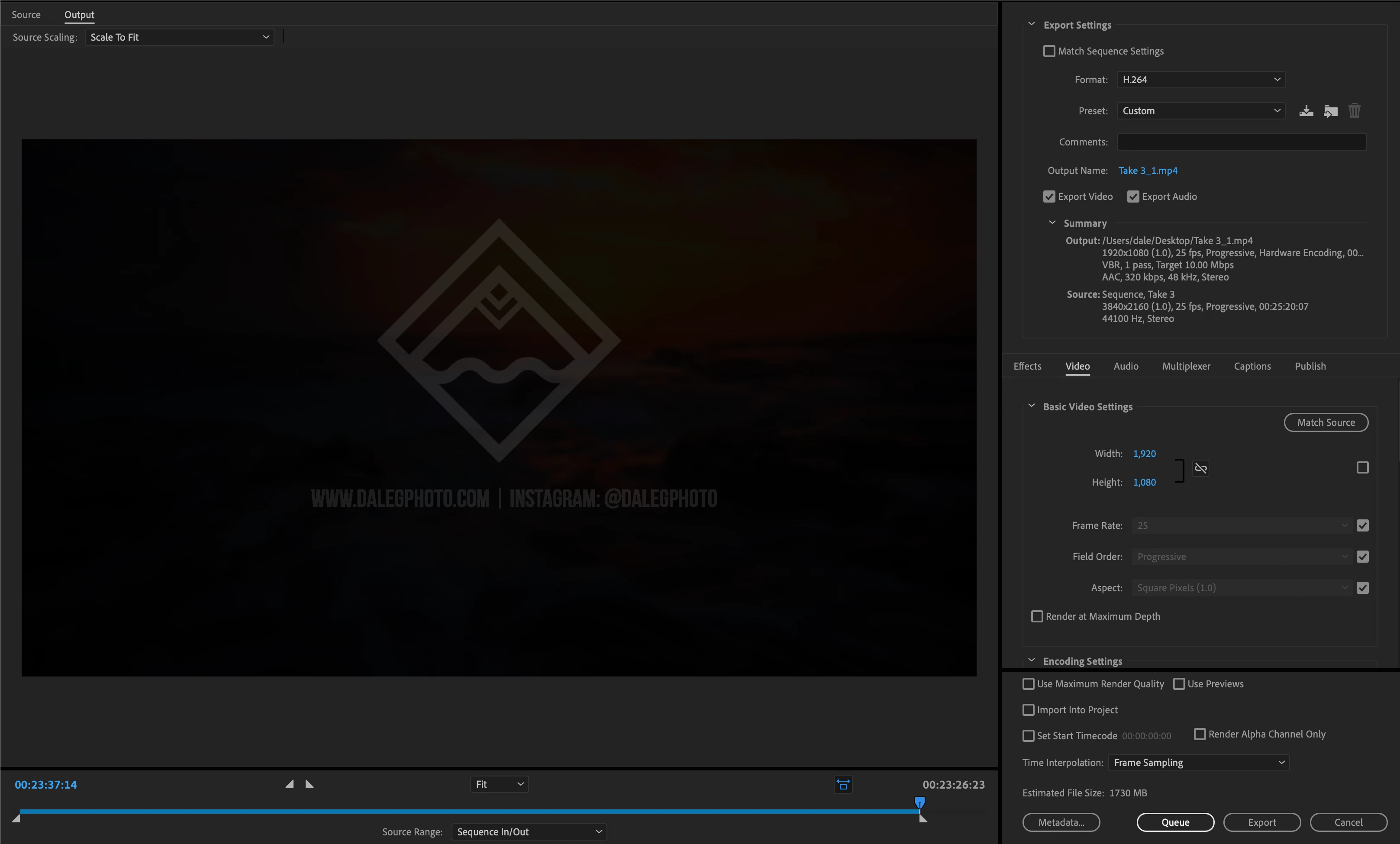Enable Use Maximum Render Quality
Viewport: 1400px width, 844px height.
coord(1029,684)
